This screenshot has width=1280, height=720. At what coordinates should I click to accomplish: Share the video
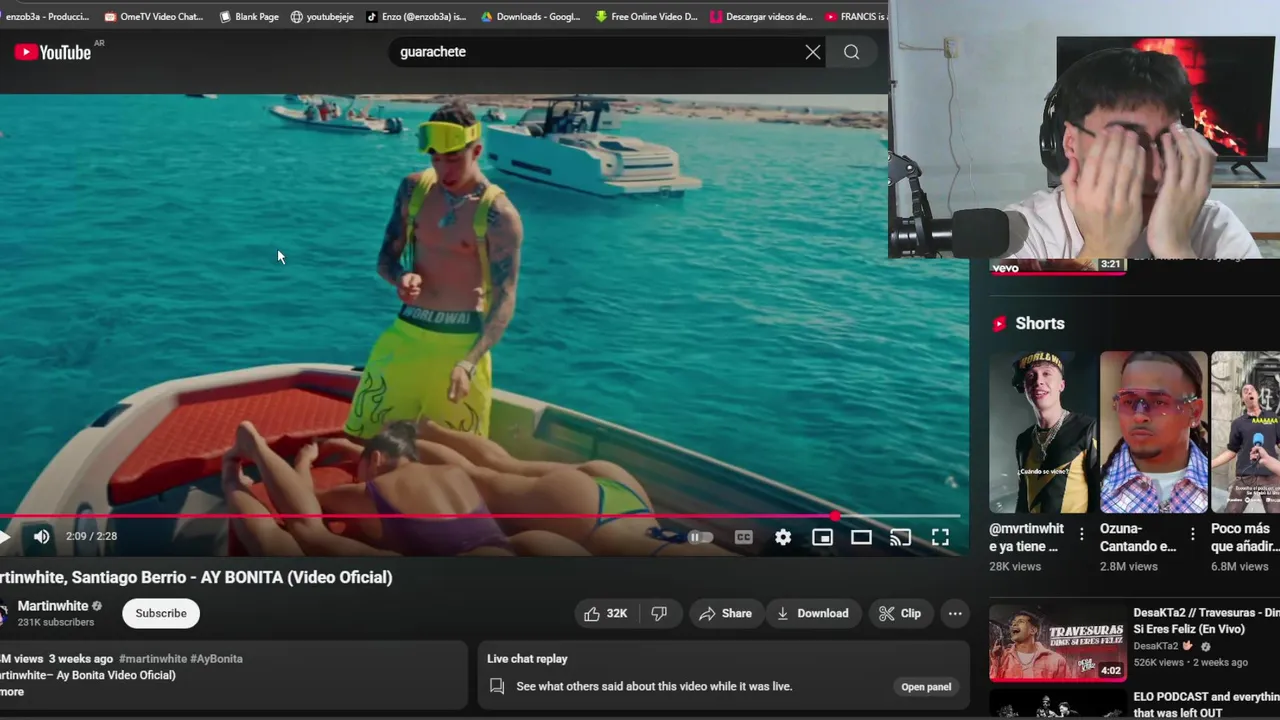click(726, 613)
